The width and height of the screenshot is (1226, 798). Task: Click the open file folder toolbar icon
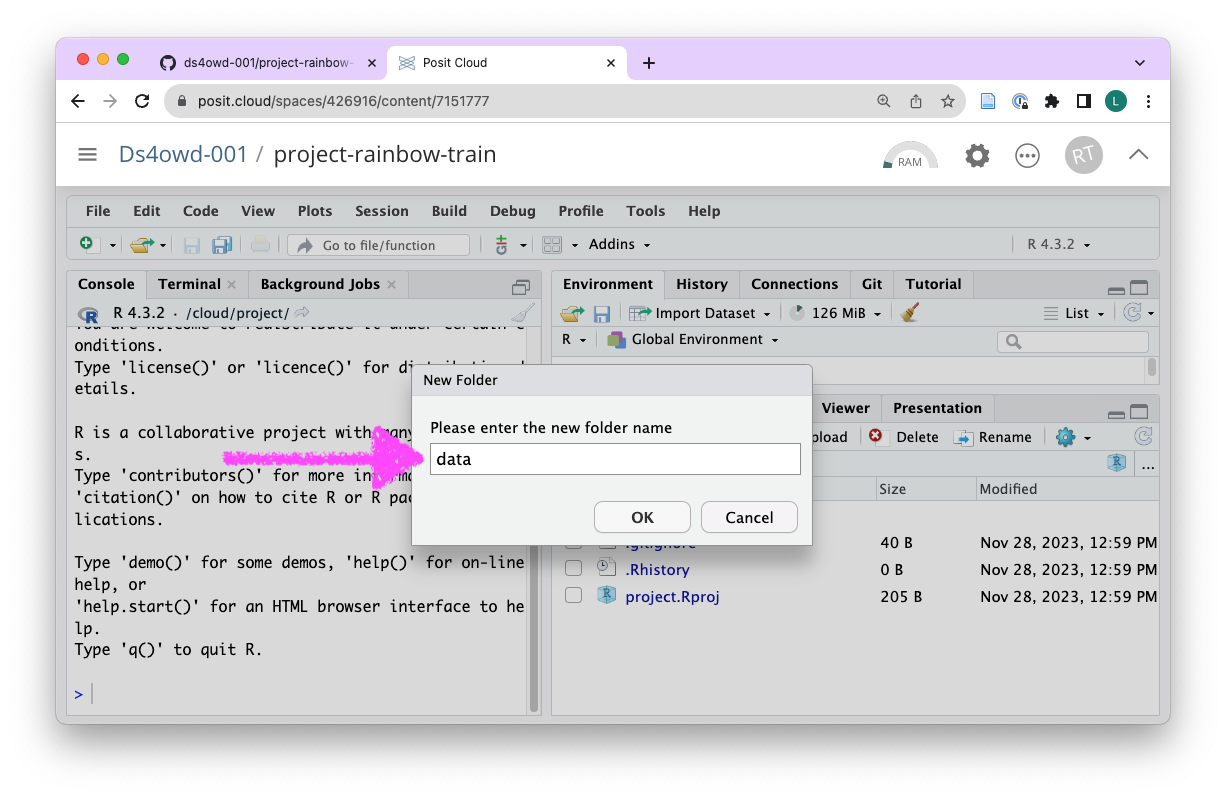[141, 245]
